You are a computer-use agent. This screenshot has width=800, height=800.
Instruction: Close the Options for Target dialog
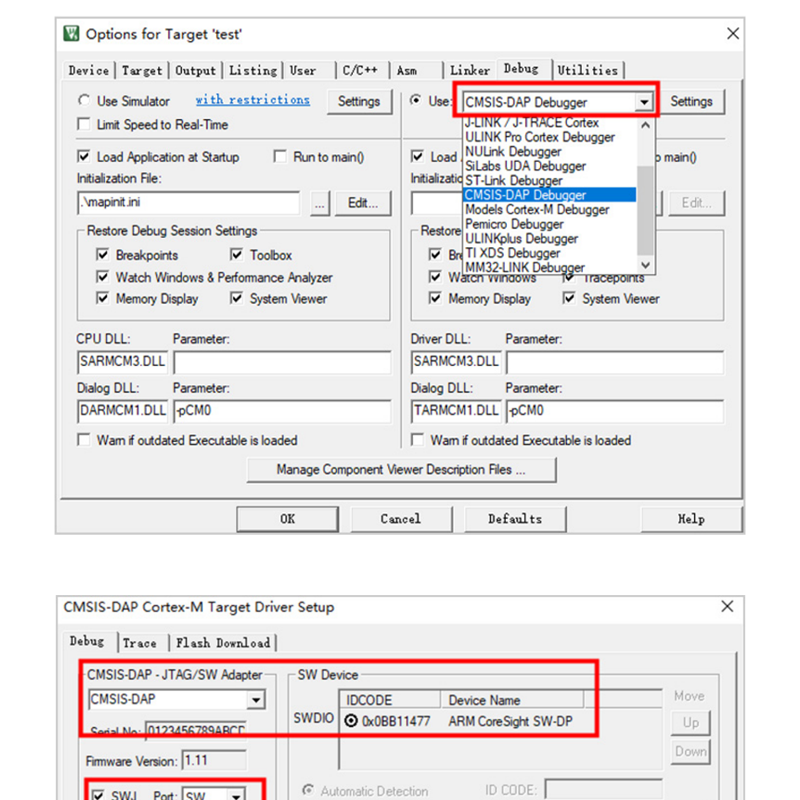click(732, 34)
